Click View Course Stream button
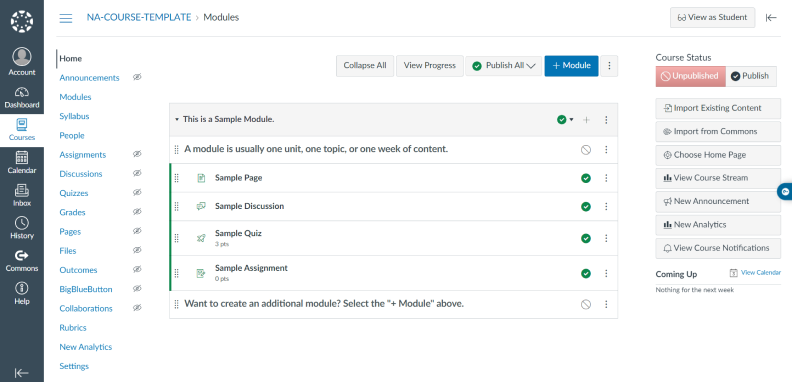Viewport: 792px width, 382px height. 718,178
